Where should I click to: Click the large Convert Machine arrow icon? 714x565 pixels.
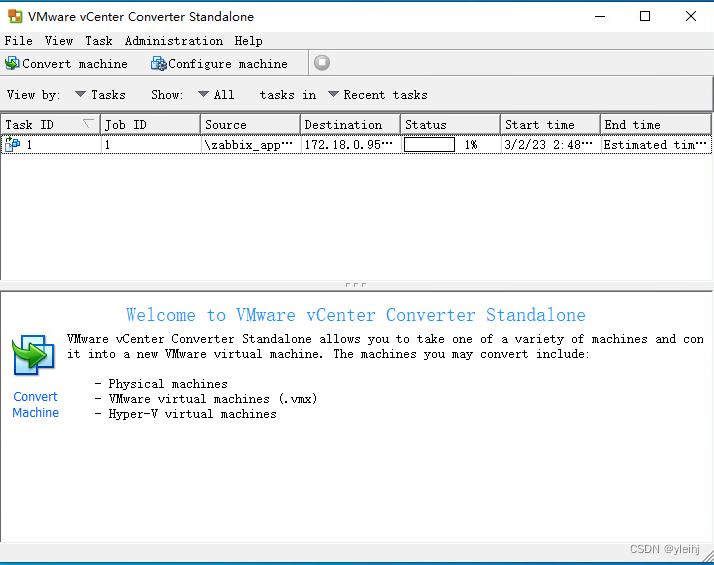point(34,355)
